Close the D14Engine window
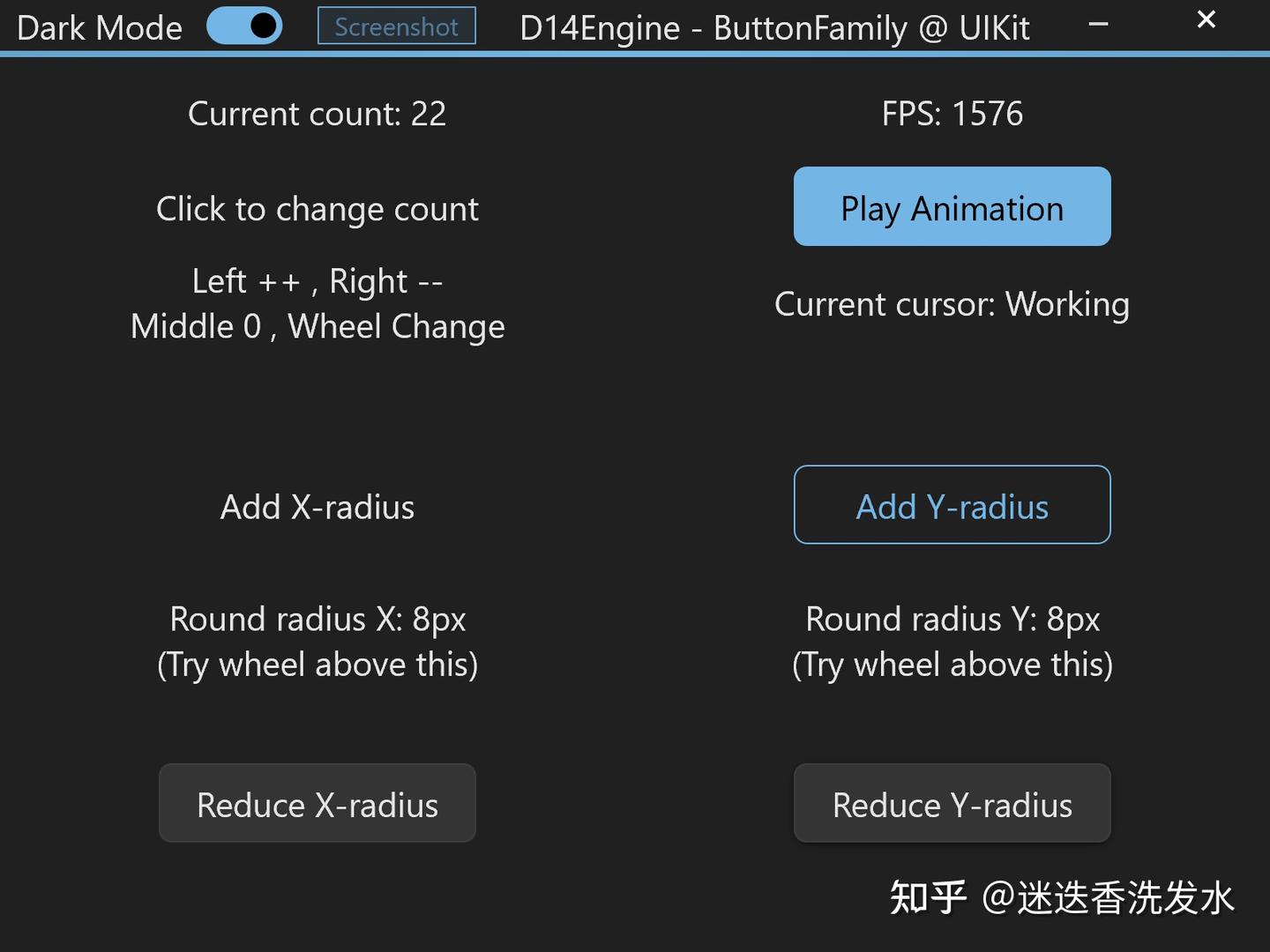This screenshot has height=952, width=1270. pos(1206,19)
